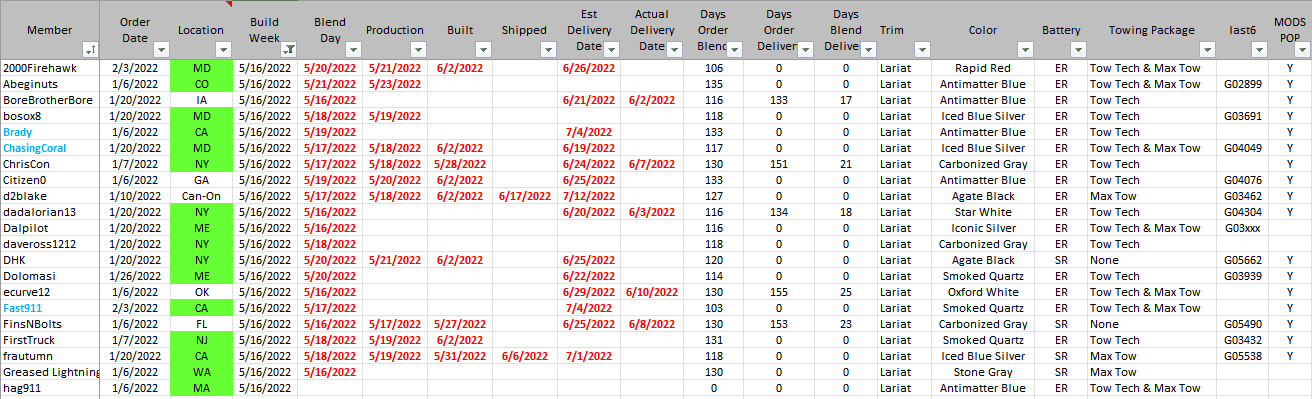
Task: Select the green MD location cell for 2000Firehawk
Action: click(202, 68)
